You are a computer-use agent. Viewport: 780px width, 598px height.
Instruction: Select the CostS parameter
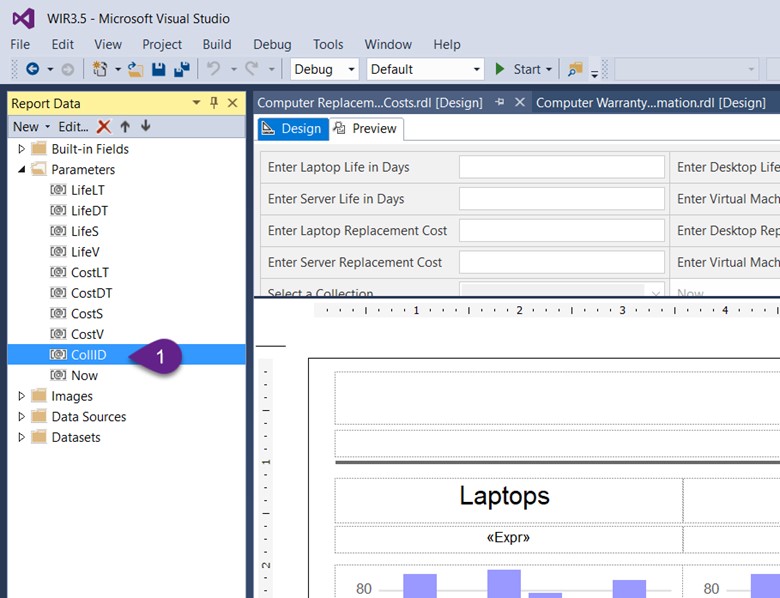pyautogui.click(x=87, y=313)
